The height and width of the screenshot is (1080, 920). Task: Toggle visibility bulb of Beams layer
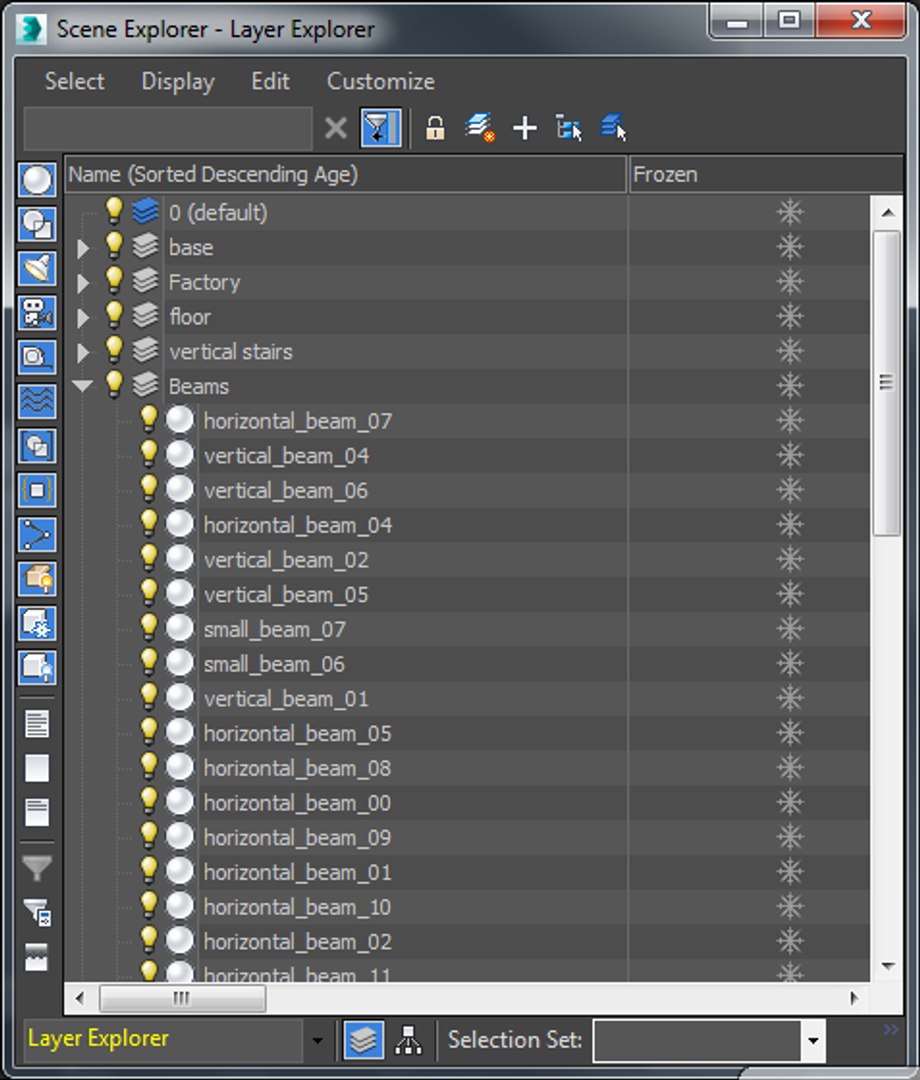point(114,384)
